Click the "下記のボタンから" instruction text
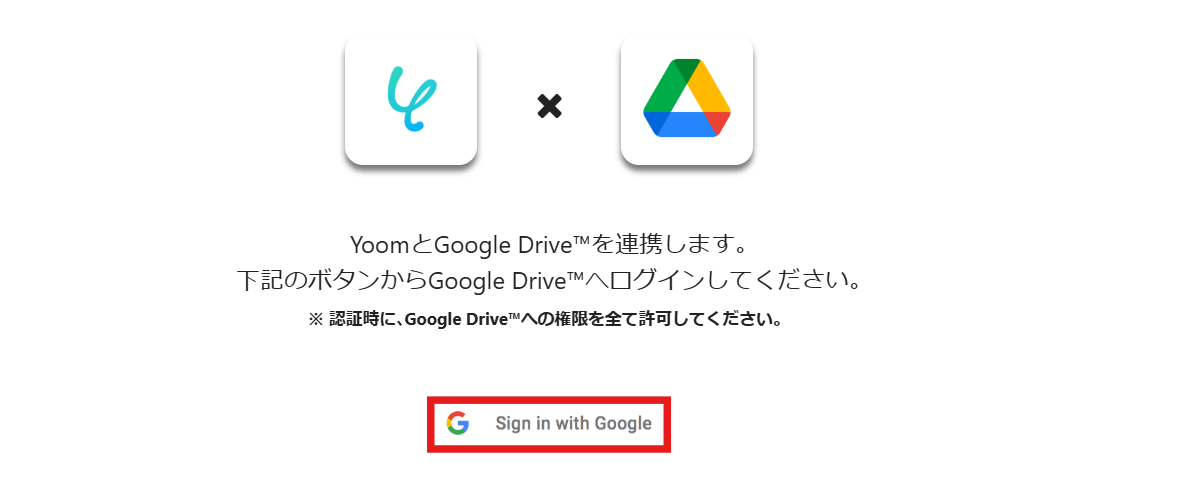Image resolution: width=1200 pixels, height=490 pixels. [x=332, y=279]
